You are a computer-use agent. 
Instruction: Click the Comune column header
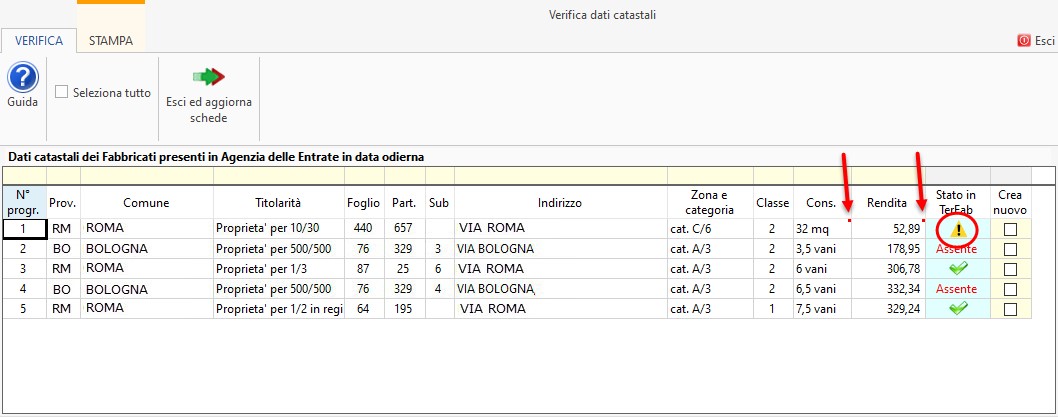click(146, 202)
